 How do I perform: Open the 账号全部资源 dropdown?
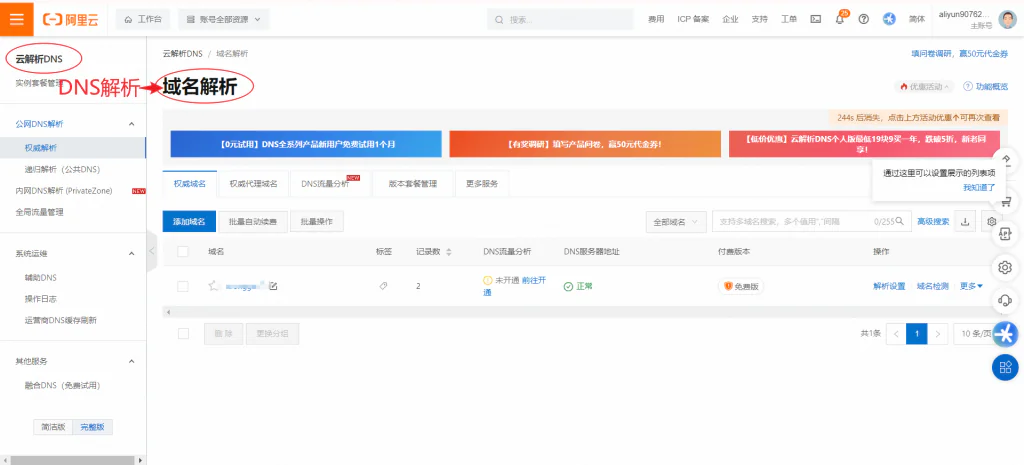point(223,20)
